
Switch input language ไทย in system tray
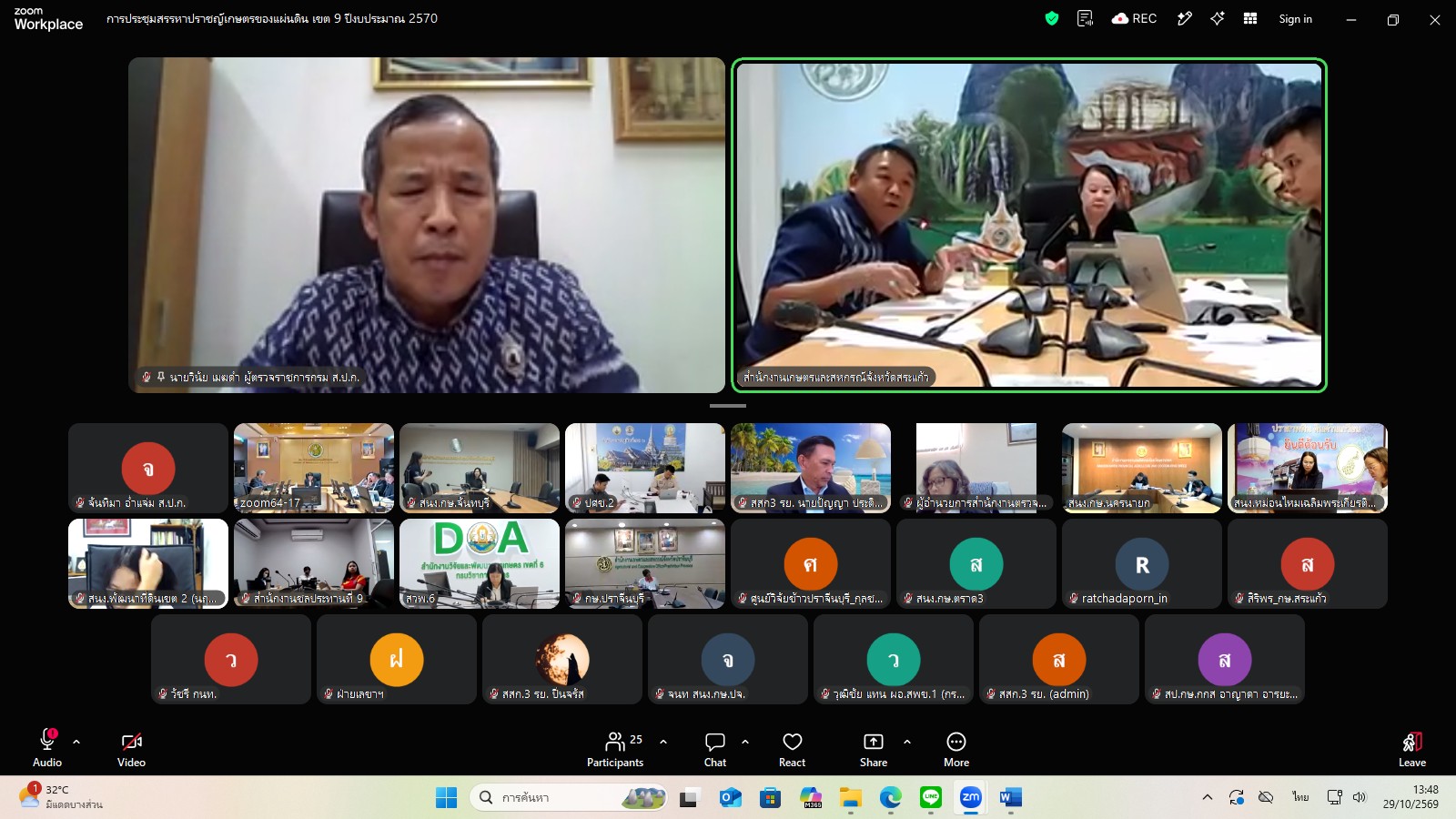[1300, 798]
